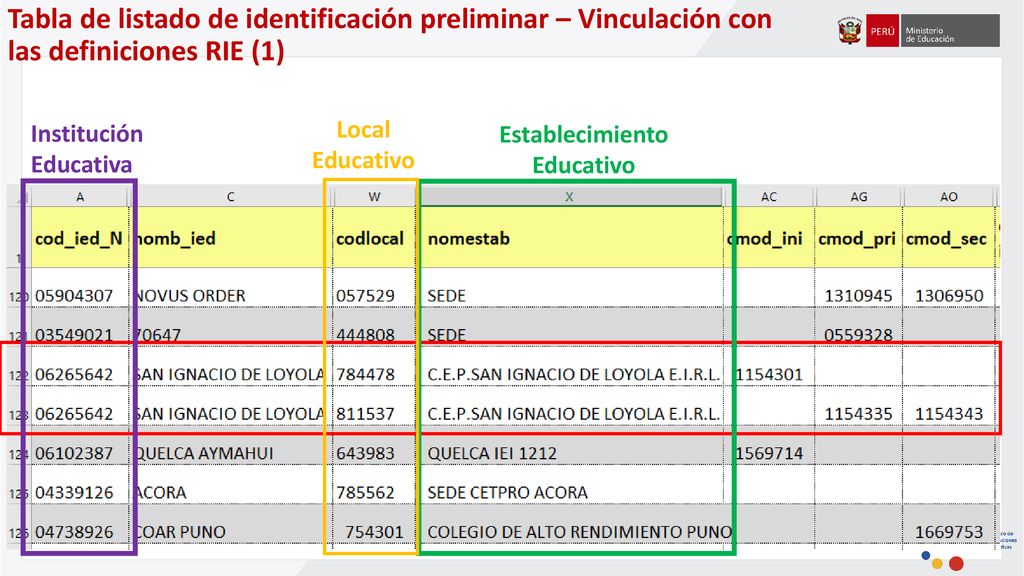Click the Peru coat of arms emblem

850,31
